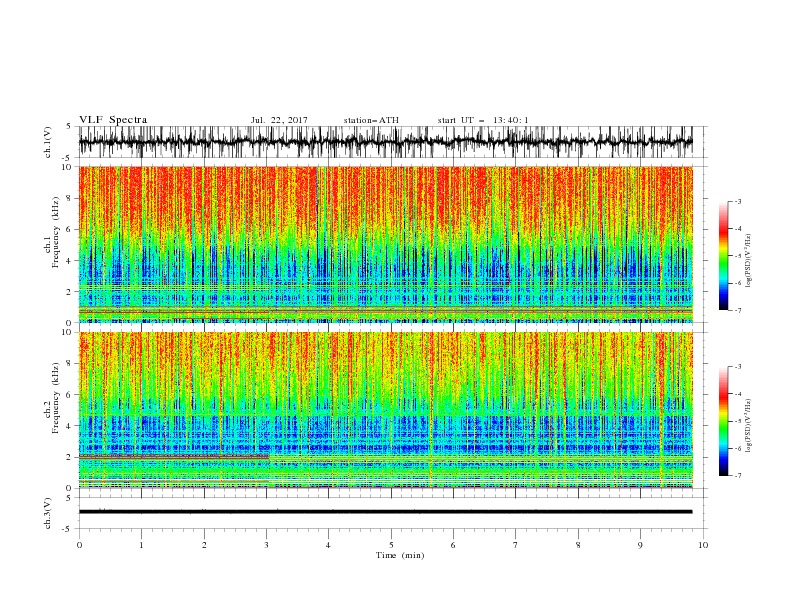This screenshot has height=612, width=792.
Task: Click inside the ch.1 spectrogram panel
Action: [385, 244]
